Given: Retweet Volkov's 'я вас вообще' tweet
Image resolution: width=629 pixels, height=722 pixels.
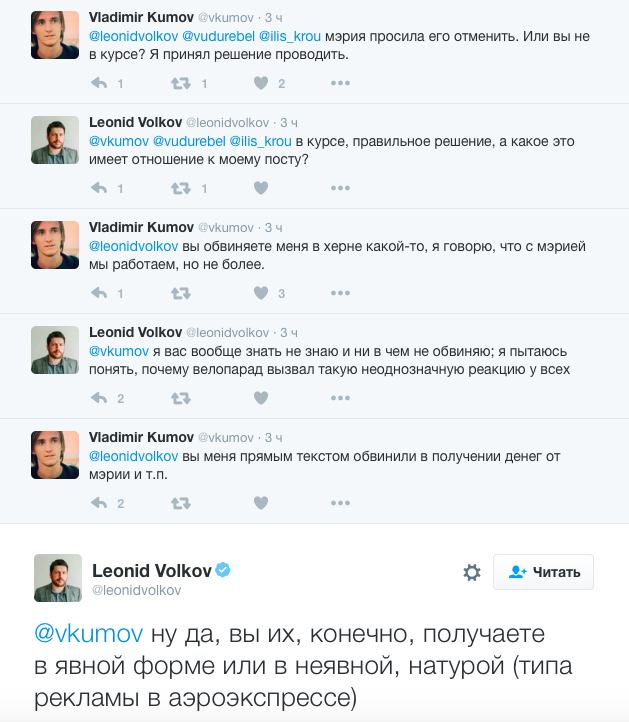Looking at the screenshot, I should (180, 398).
